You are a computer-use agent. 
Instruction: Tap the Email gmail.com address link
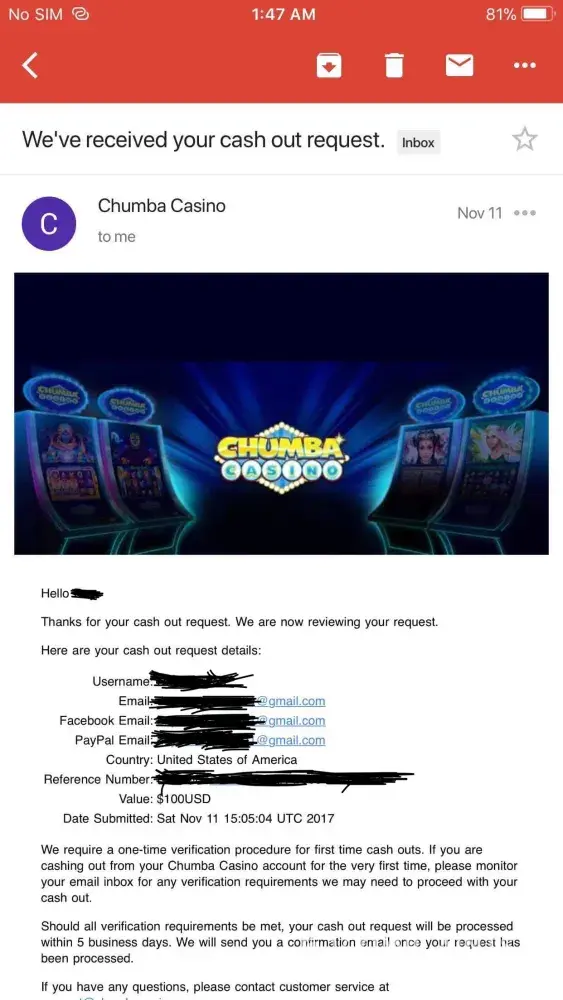coord(291,702)
